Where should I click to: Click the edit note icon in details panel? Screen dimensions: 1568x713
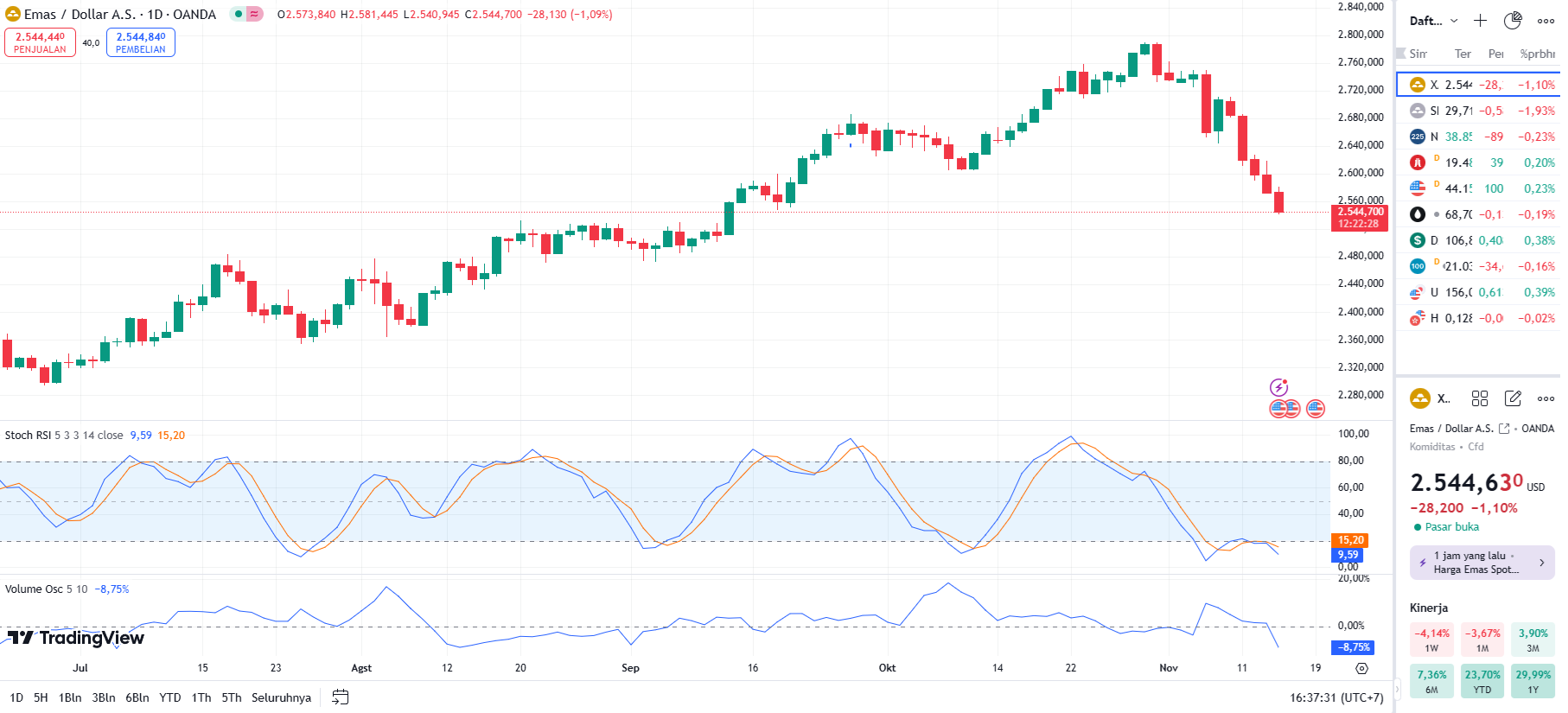coord(1513,398)
